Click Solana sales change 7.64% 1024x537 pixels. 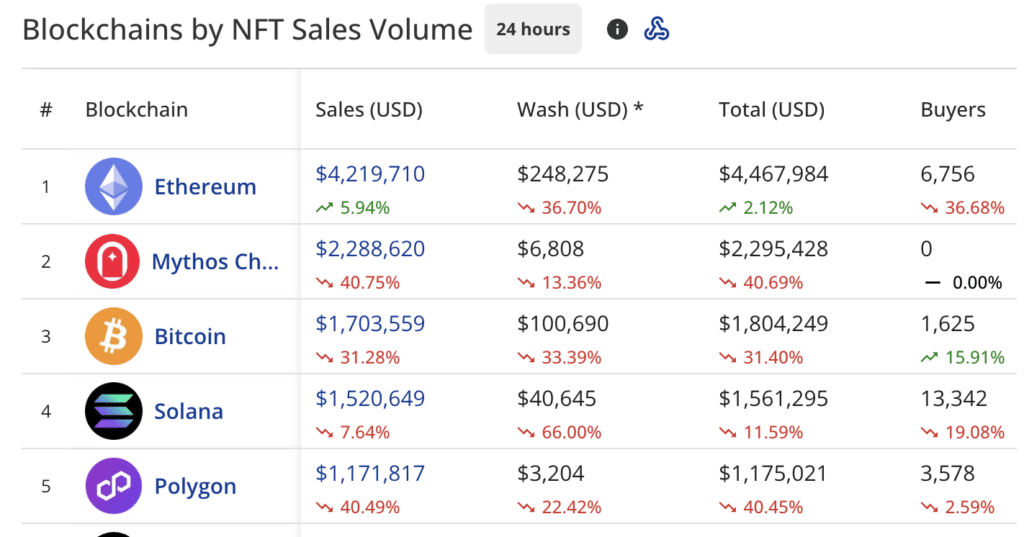click(x=353, y=432)
